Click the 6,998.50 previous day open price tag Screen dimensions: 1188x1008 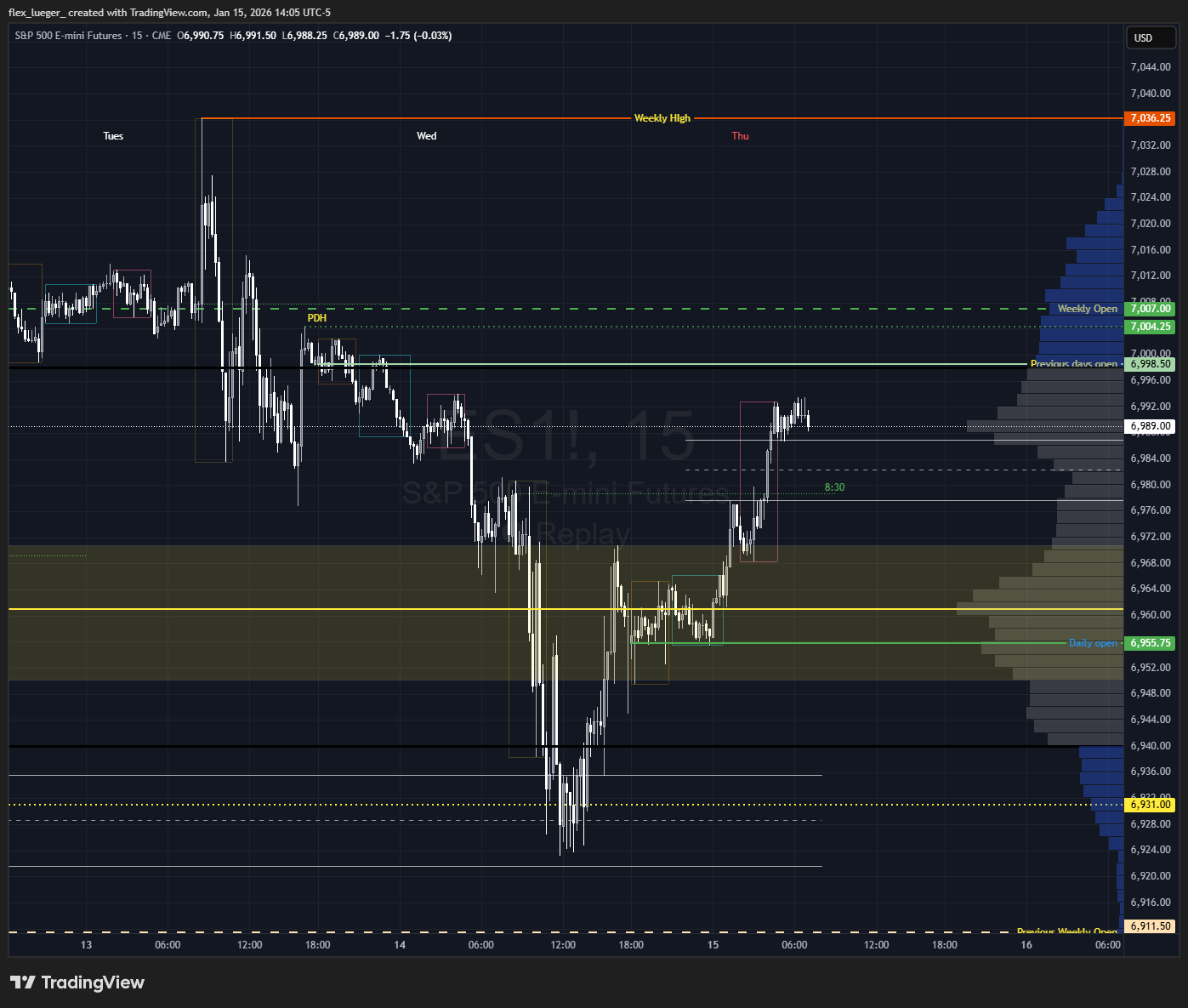coord(1149,364)
